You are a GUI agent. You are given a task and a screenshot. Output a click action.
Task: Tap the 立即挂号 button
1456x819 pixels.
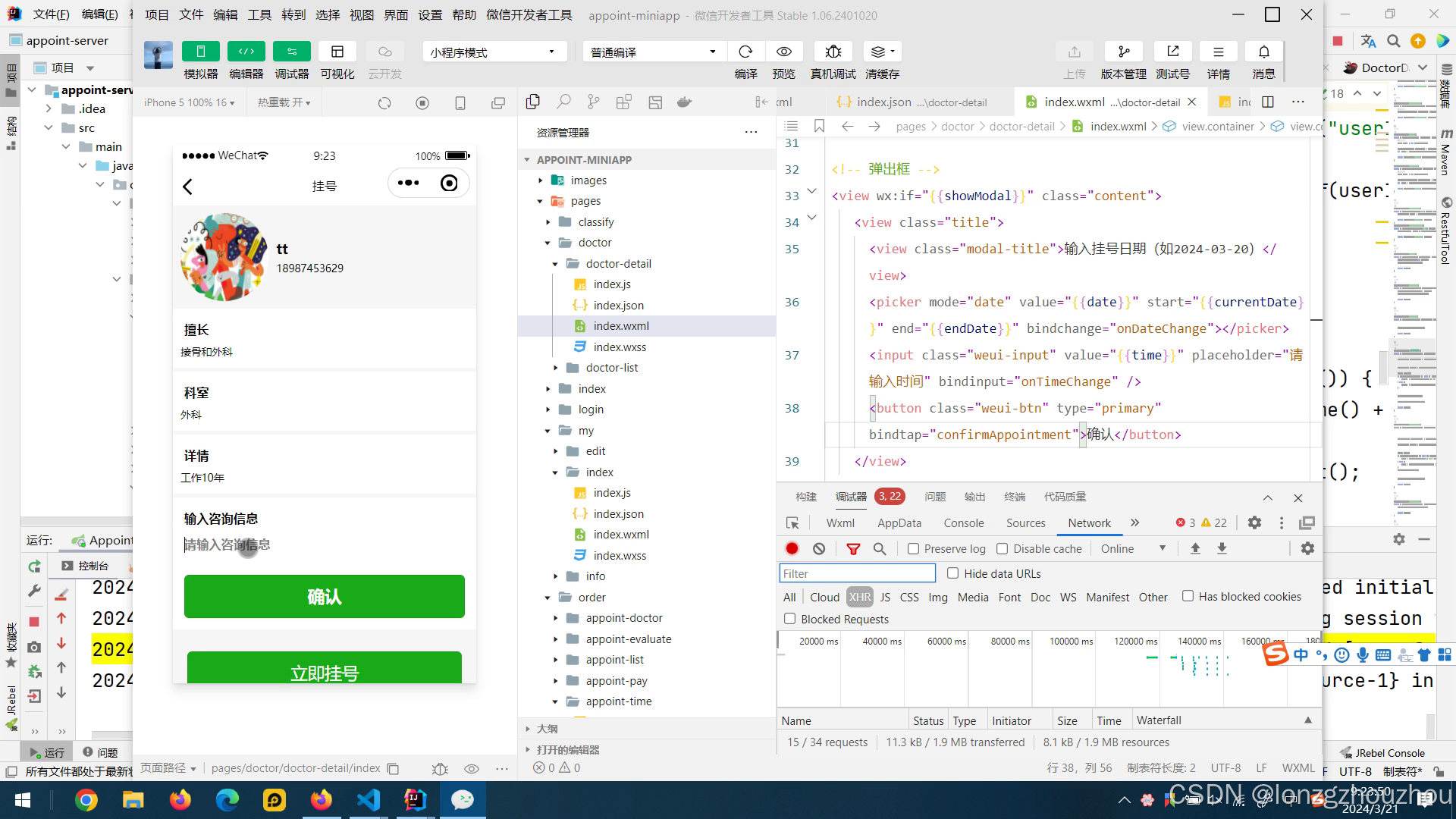pos(324,670)
